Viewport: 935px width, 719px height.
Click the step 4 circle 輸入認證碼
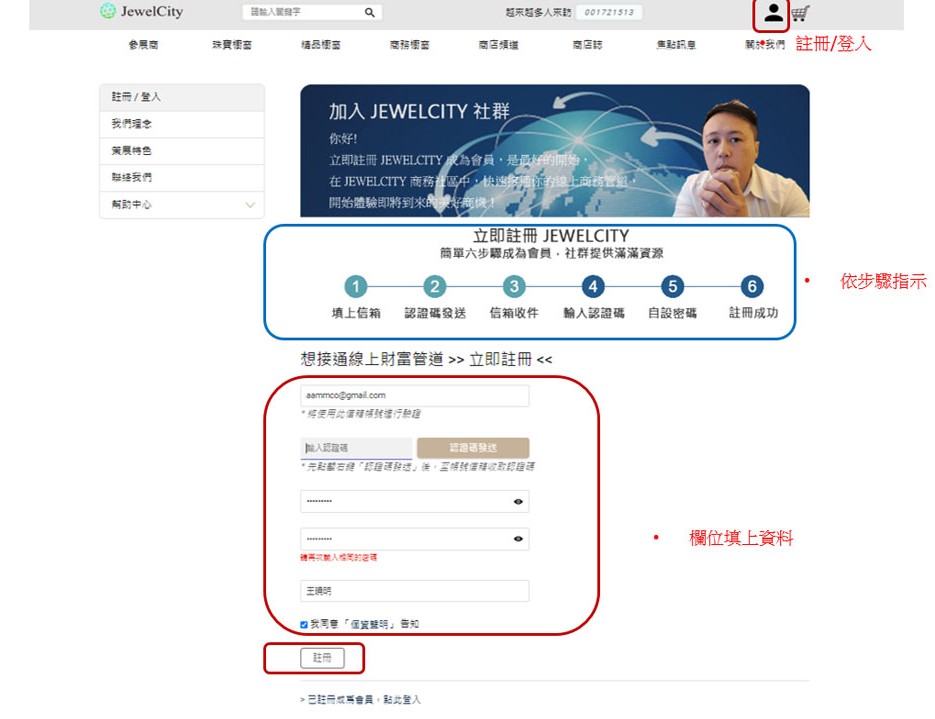coord(593,287)
